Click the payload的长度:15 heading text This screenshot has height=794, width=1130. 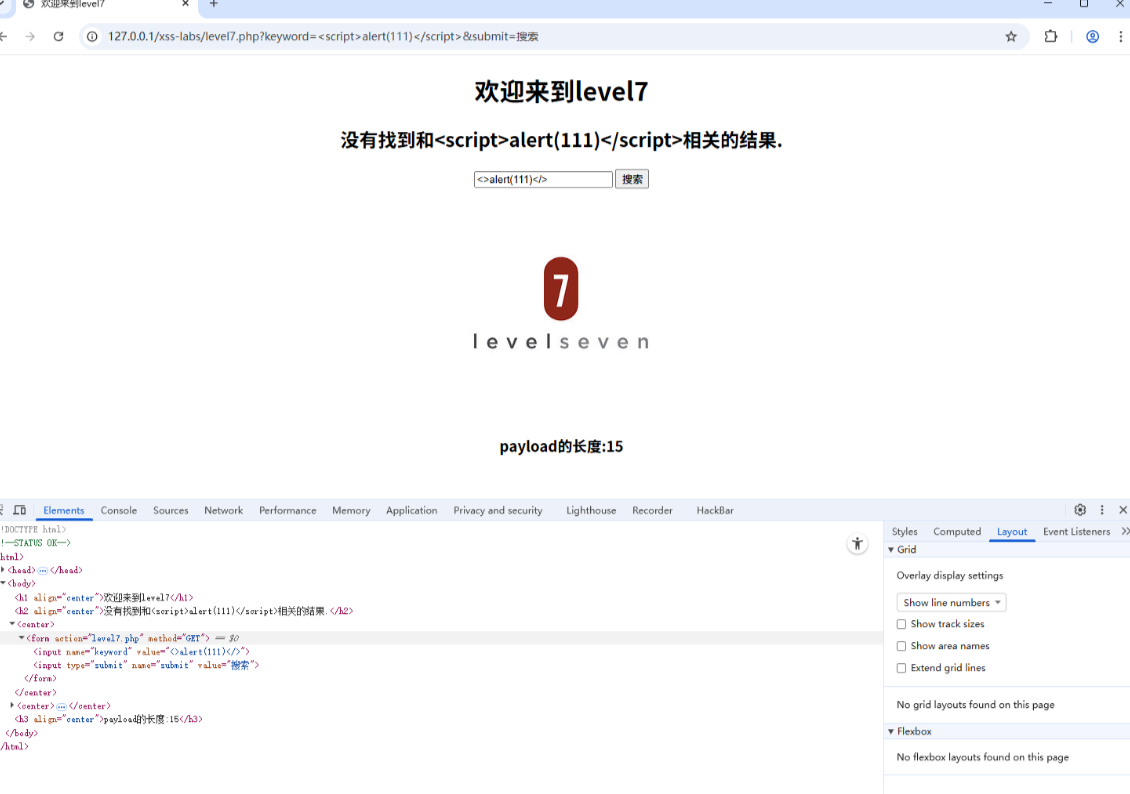pyautogui.click(x=561, y=447)
